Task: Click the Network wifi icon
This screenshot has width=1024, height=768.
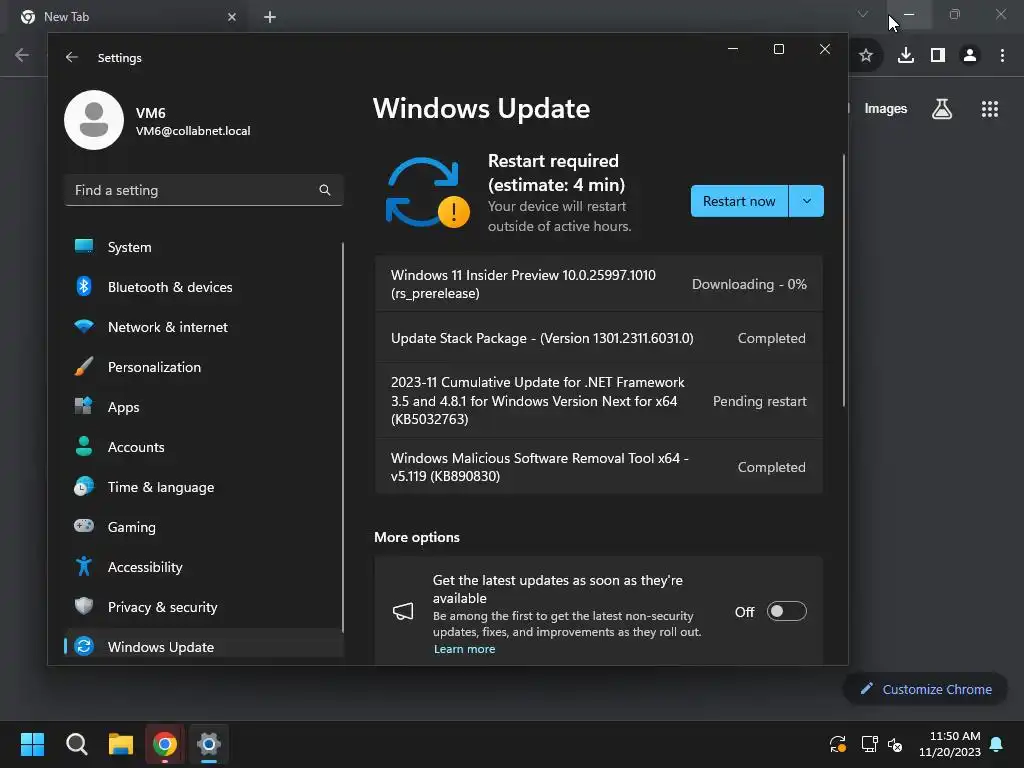Action: (84, 326)
